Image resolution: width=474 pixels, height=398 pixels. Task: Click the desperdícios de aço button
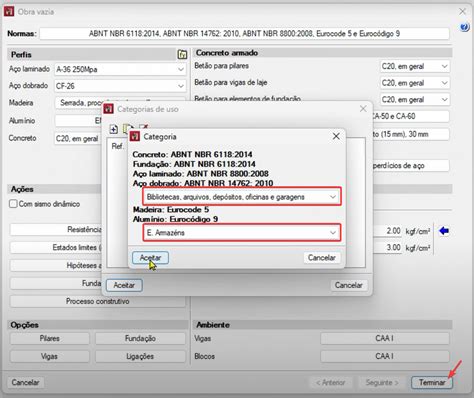coord(411,166)
